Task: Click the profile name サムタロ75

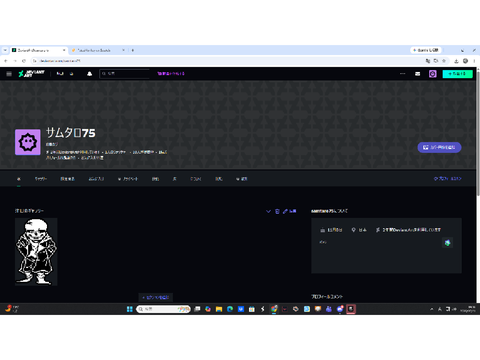Action: tap(71, 133)
